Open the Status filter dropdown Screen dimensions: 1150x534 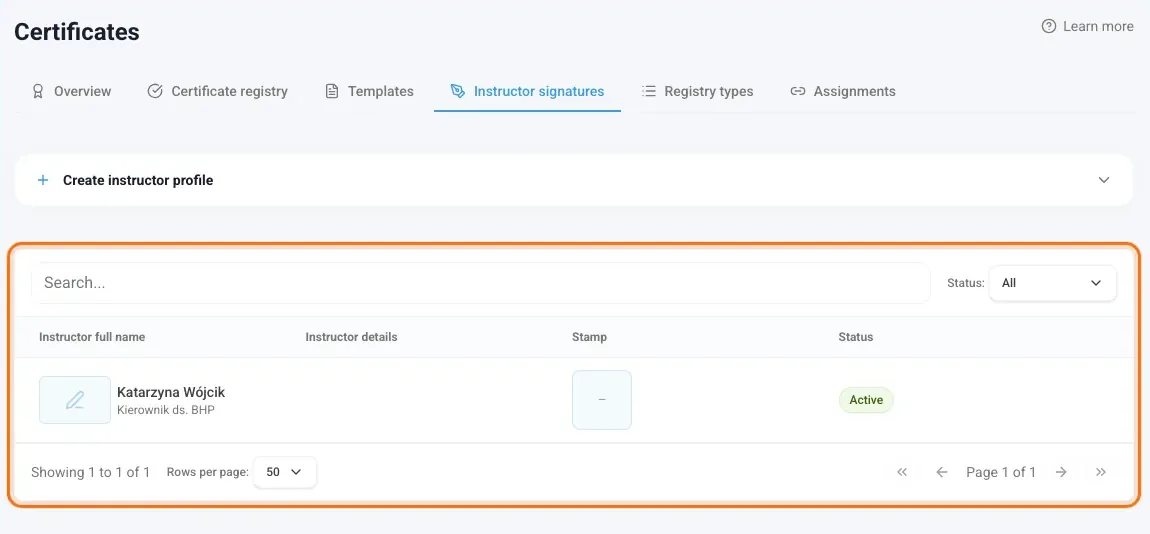tap(1052, 283)
